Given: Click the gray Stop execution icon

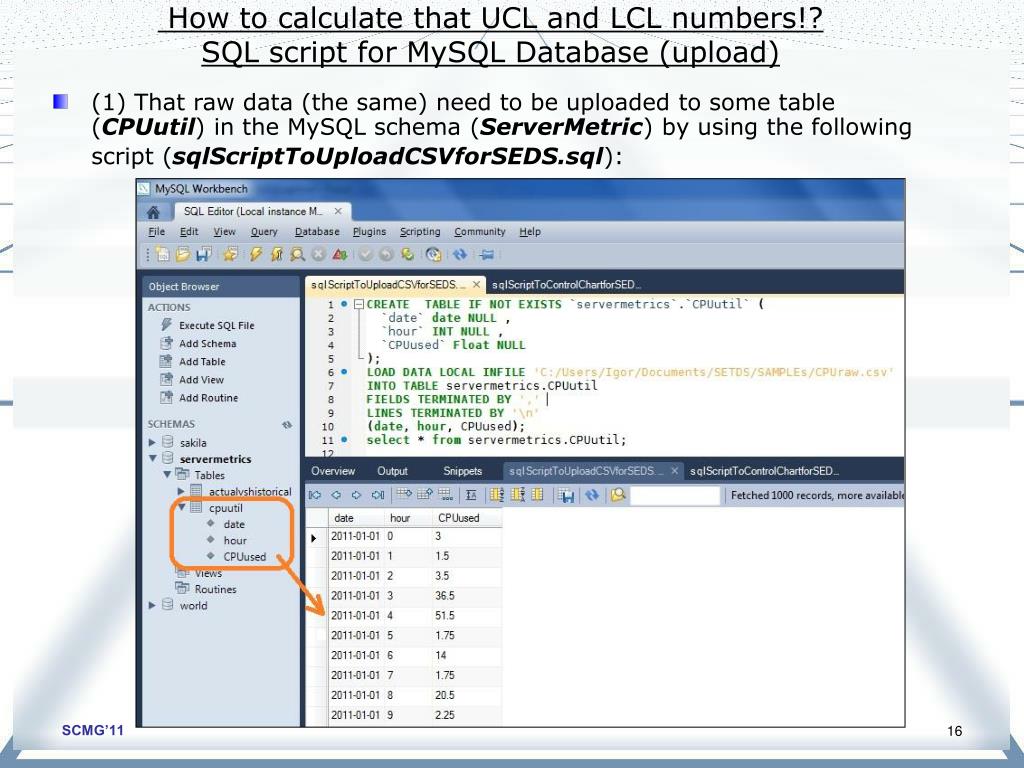Looking at the screenshot, I should [318, 254].
